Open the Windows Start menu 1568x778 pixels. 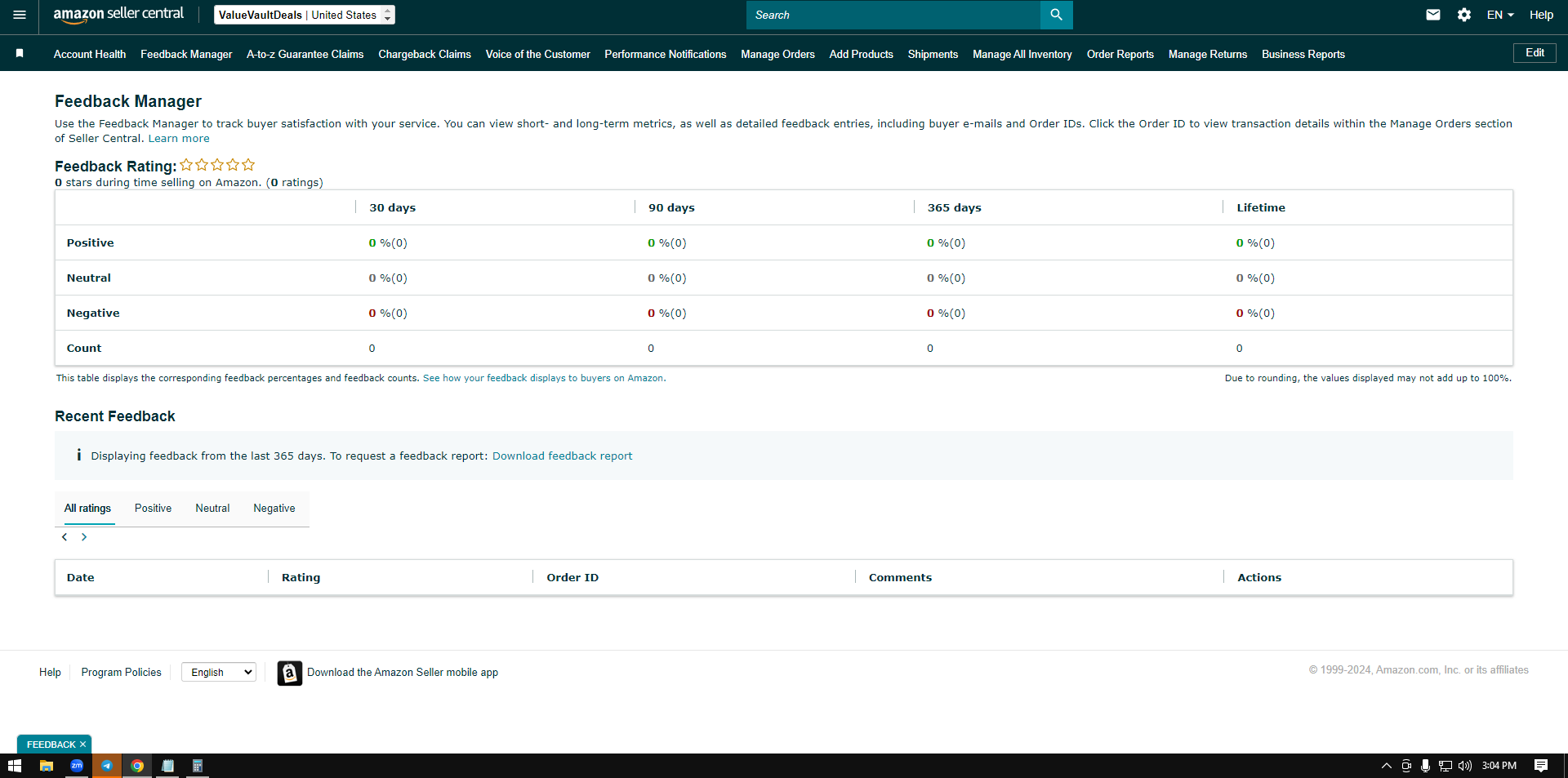point(14,766)
